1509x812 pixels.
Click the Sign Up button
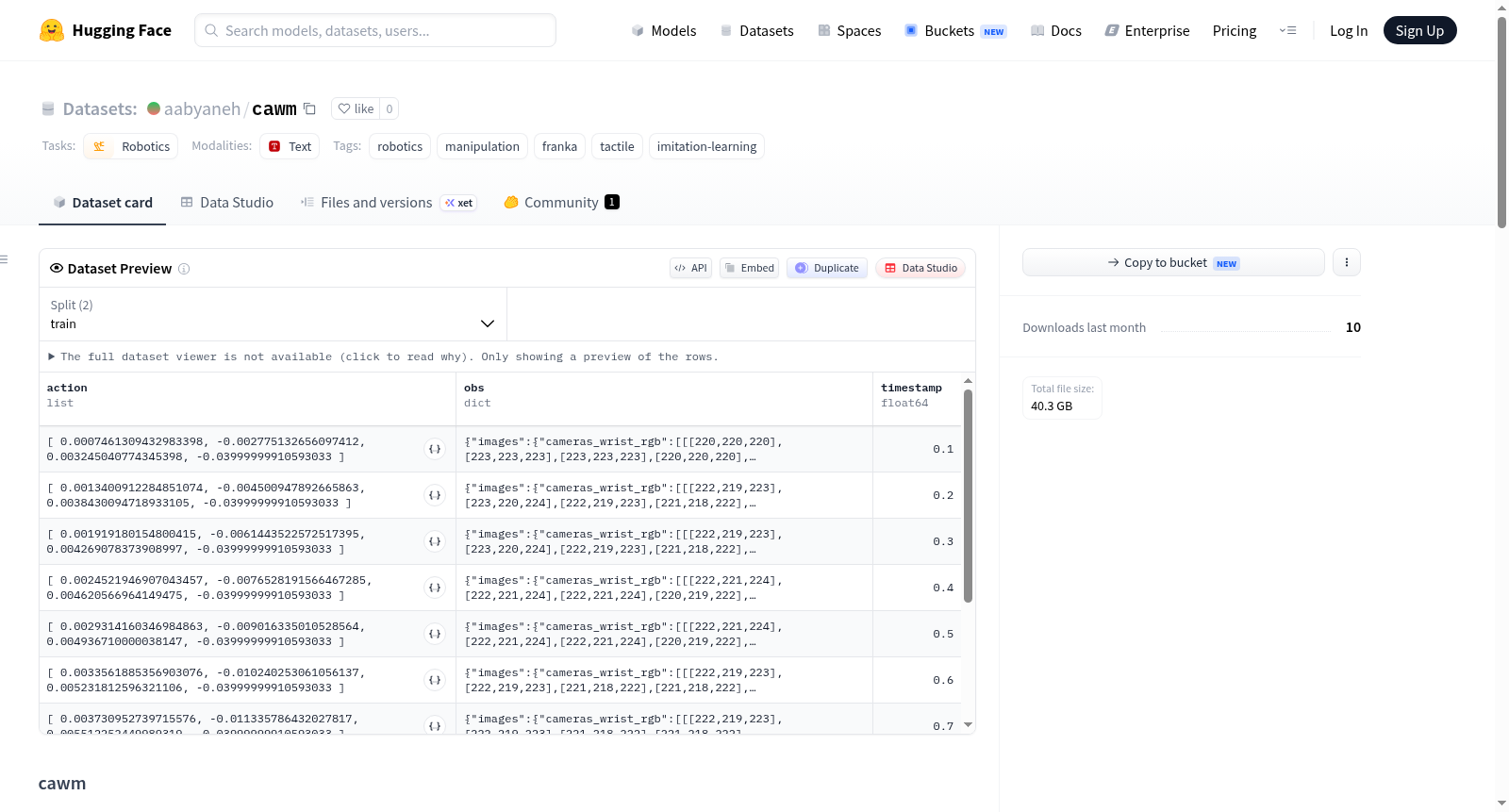coord(1419,31)
